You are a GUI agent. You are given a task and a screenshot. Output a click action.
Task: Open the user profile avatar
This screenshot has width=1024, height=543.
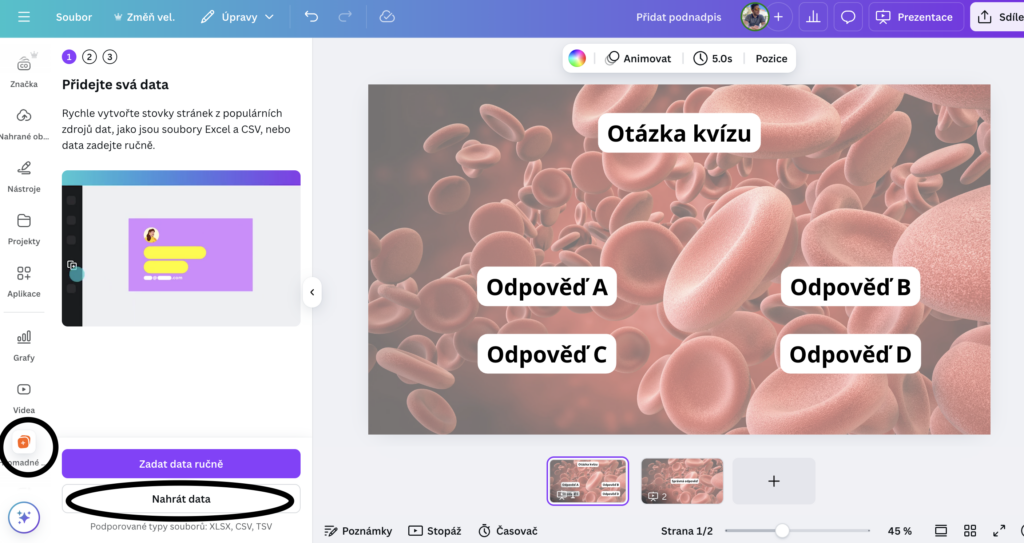coord(754,17)
